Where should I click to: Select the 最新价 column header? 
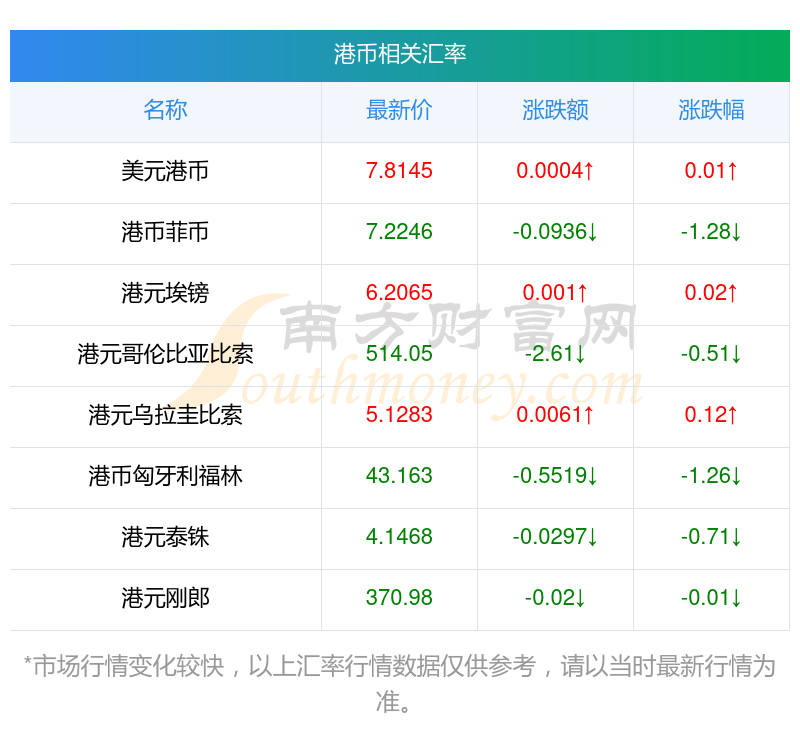[x=399, y=110]
